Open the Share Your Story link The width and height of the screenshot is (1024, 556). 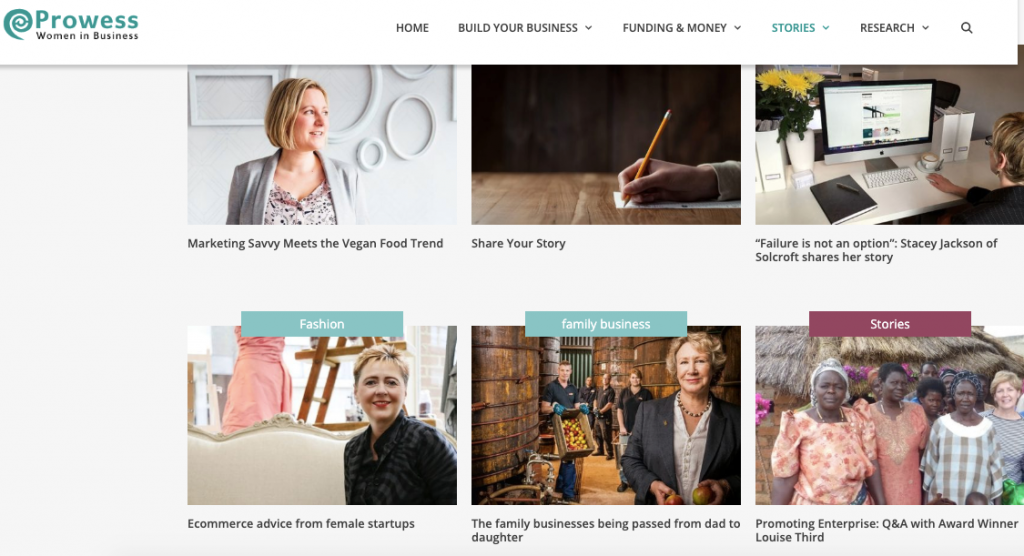519,243
